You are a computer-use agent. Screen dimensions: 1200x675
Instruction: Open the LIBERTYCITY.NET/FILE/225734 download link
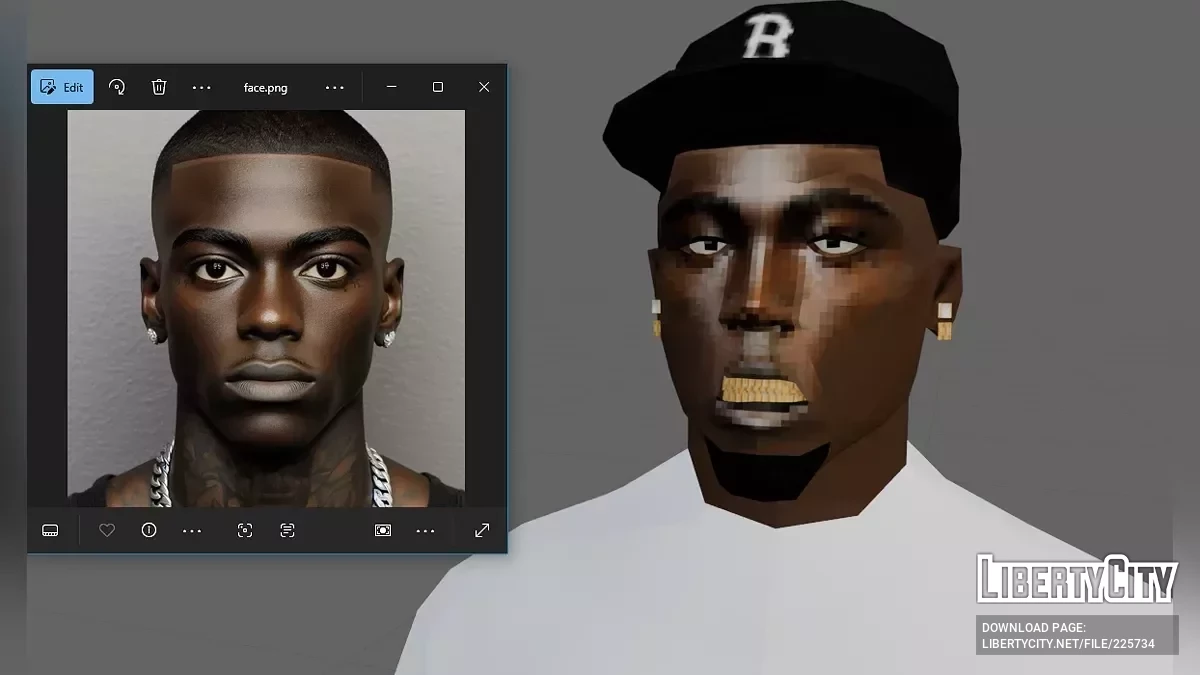pyautogui.click(x=1068, y=643)
